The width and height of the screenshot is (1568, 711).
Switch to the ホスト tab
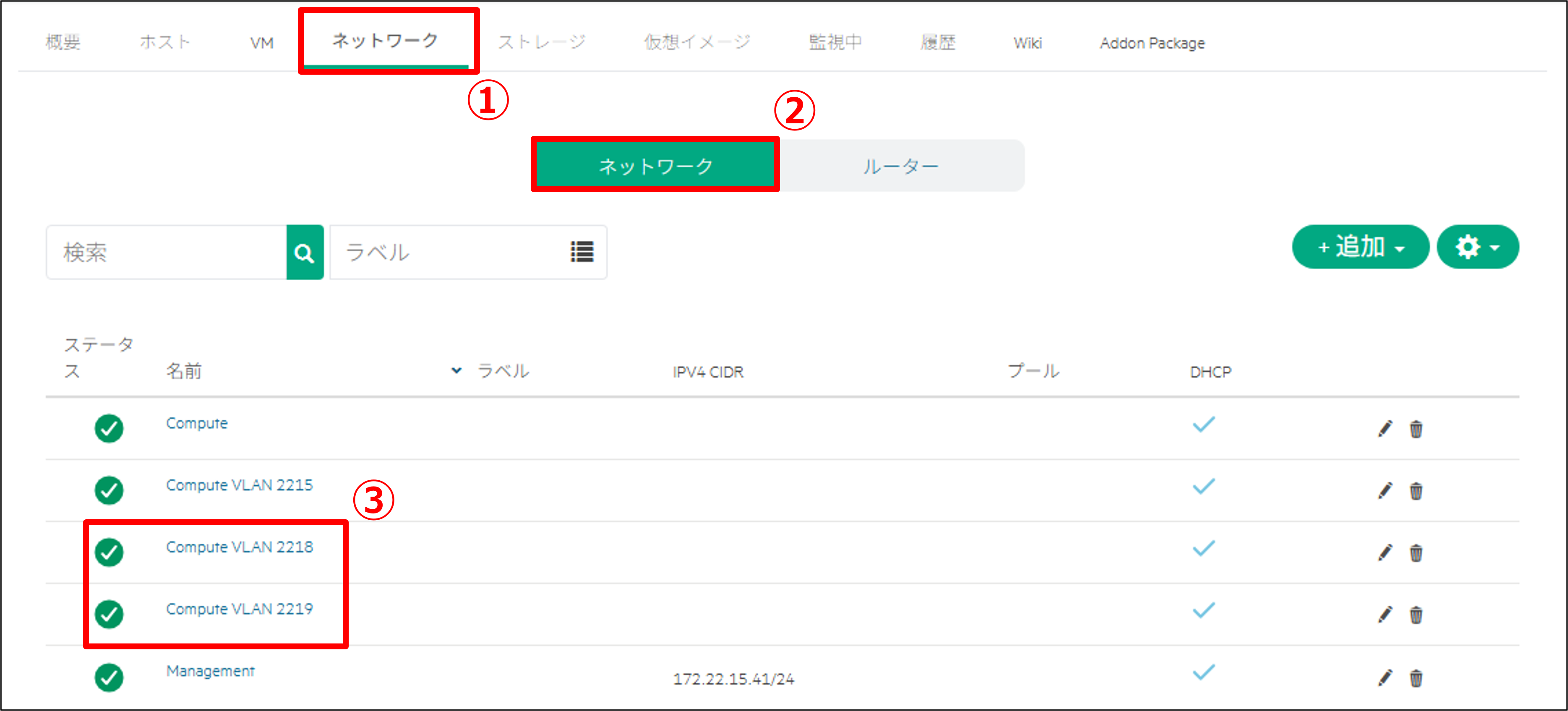pos(165,42)
